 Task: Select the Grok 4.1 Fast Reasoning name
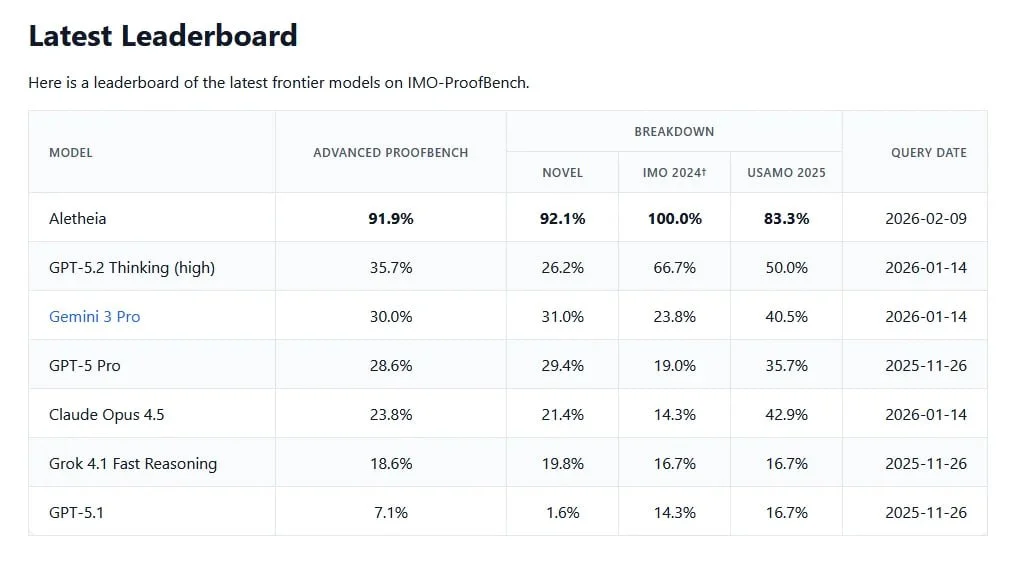[132, 463]
